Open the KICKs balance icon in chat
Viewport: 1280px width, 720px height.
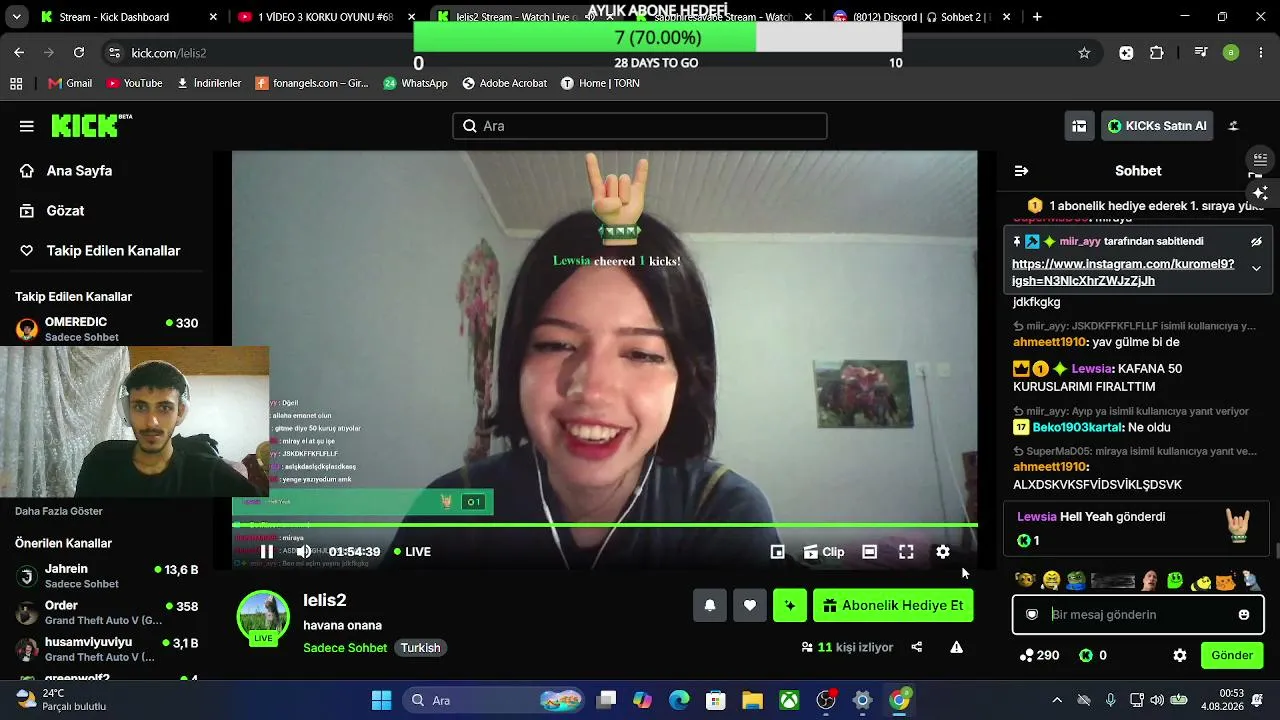coord(1086,655)
